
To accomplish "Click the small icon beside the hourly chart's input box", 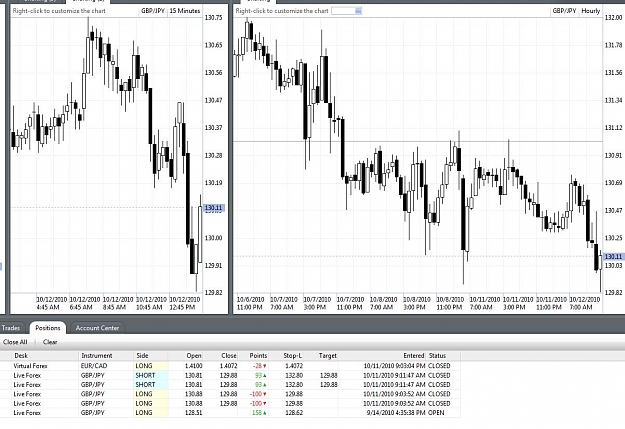I will 358,11.
